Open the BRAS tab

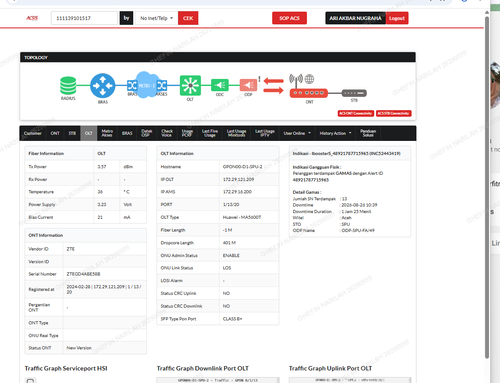click(127, 133)
